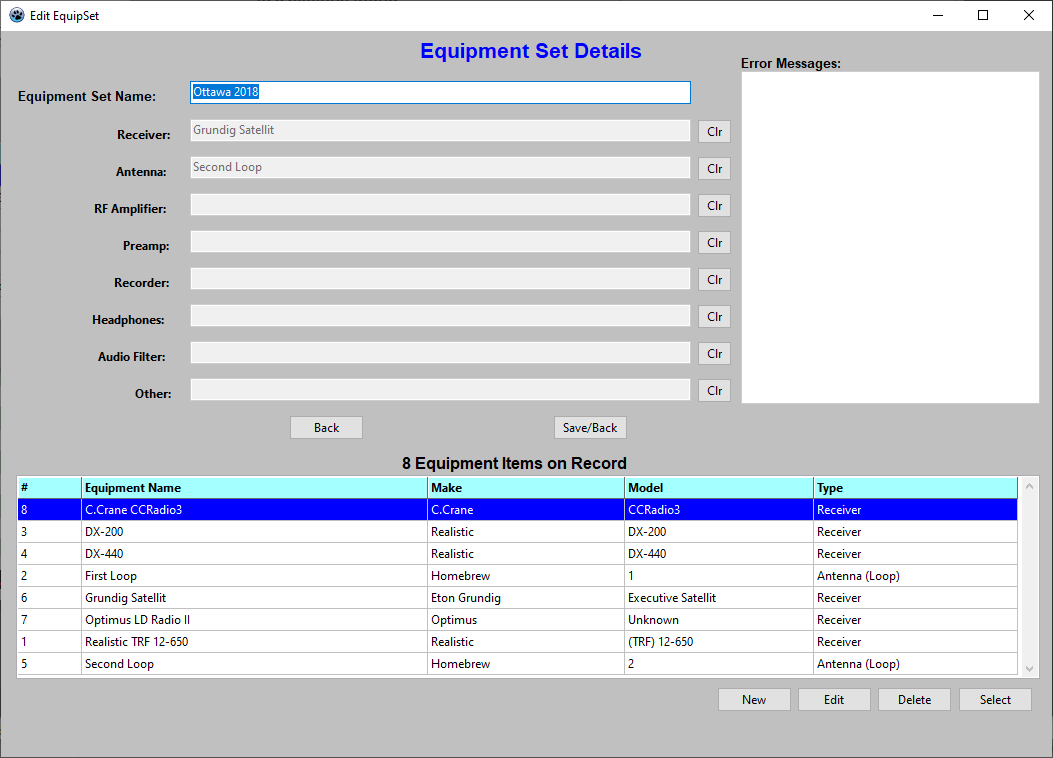Image resolution: width=1053 pixels, height=758 pixels.
Task: Click the Type column header
Action: 914,488
